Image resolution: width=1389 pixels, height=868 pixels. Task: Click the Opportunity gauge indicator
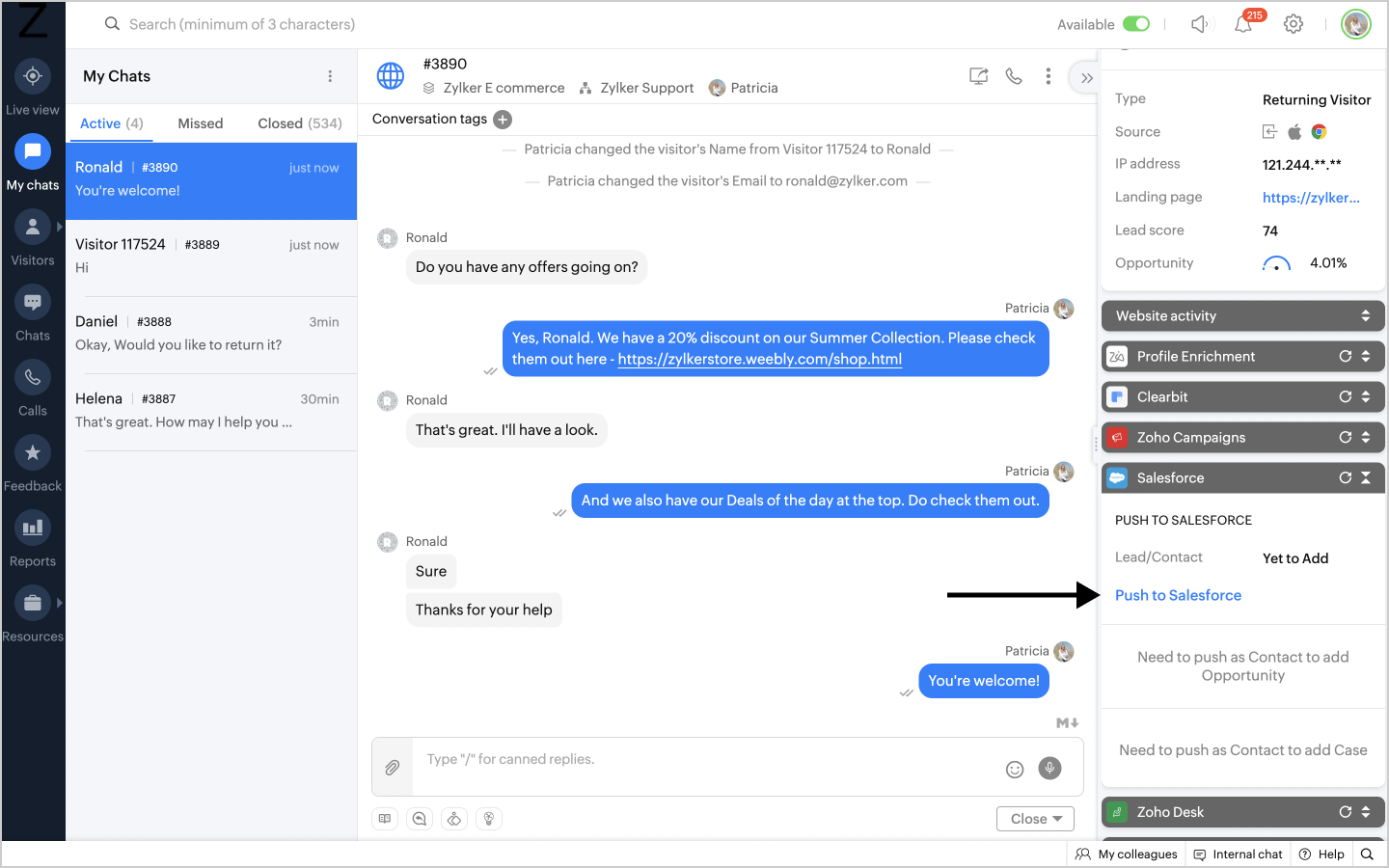coord(1276,263)
